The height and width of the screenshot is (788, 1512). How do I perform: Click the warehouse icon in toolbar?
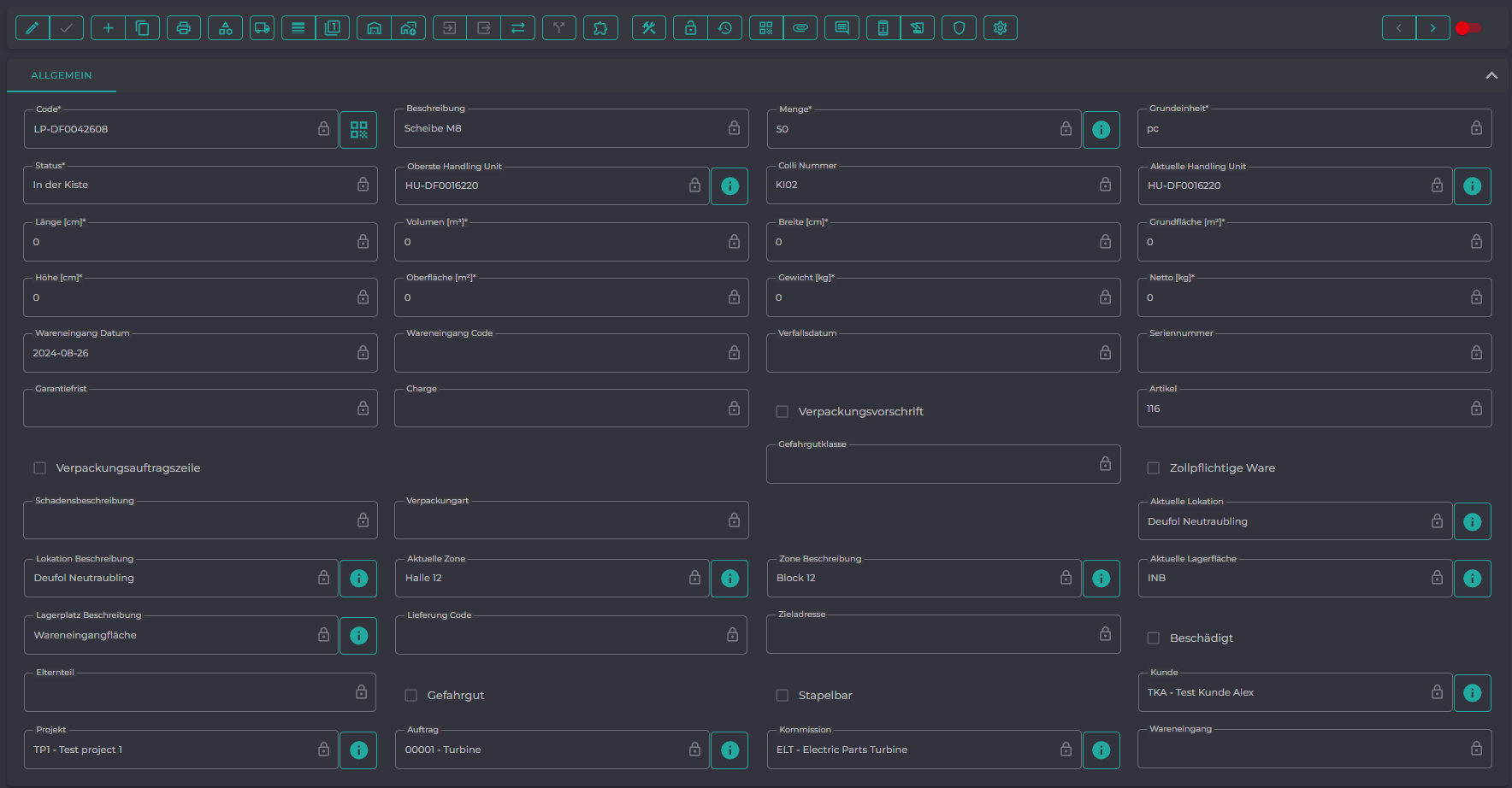[374, 28]
